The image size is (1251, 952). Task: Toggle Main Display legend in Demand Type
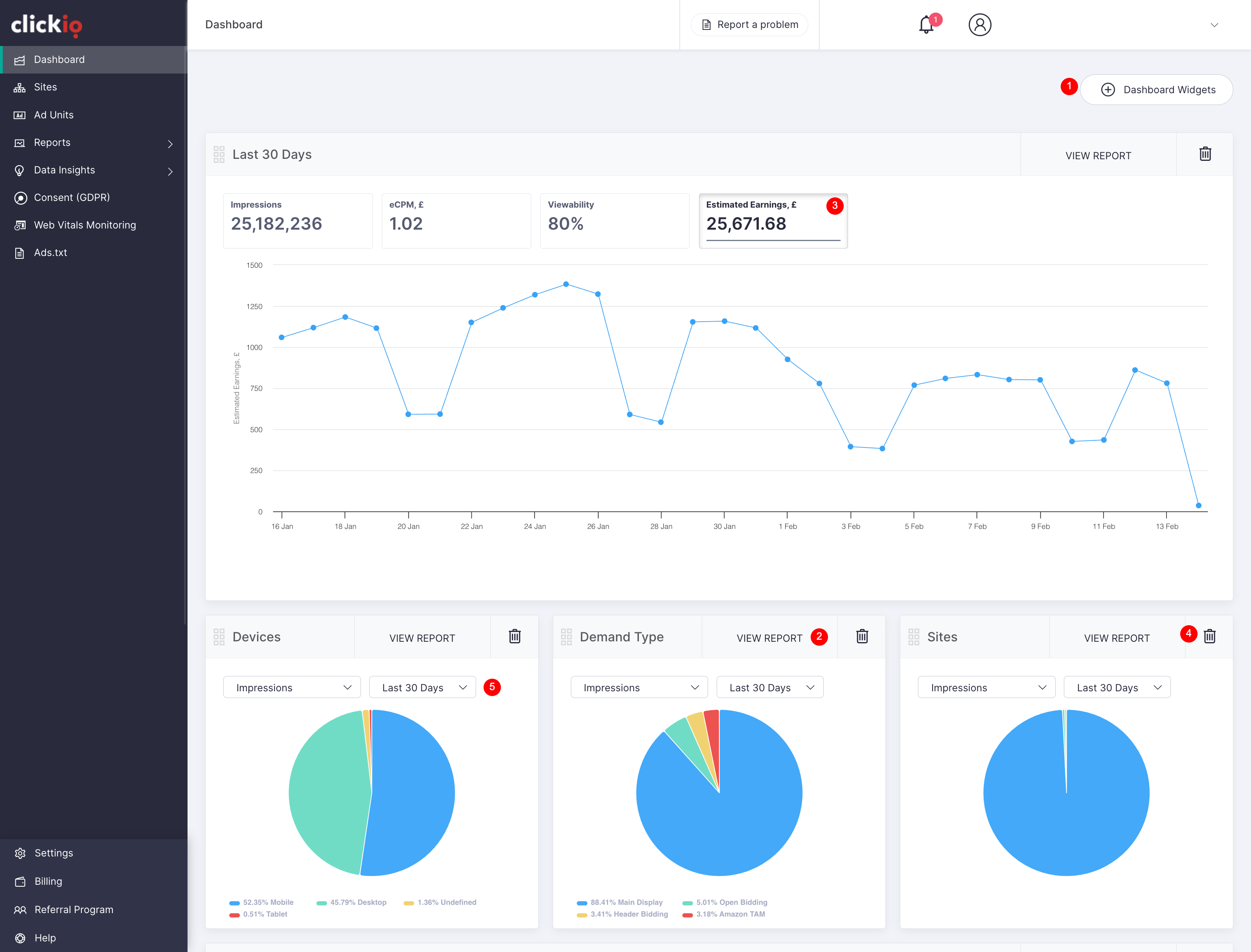tap(620, 902)
